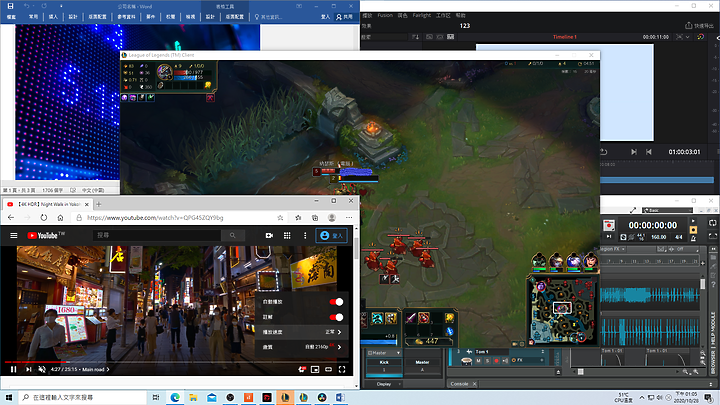This screenshot has width=720, height=405.
Task: Click the YouTube 登入 sign-in button
Action: pos(332,236)
